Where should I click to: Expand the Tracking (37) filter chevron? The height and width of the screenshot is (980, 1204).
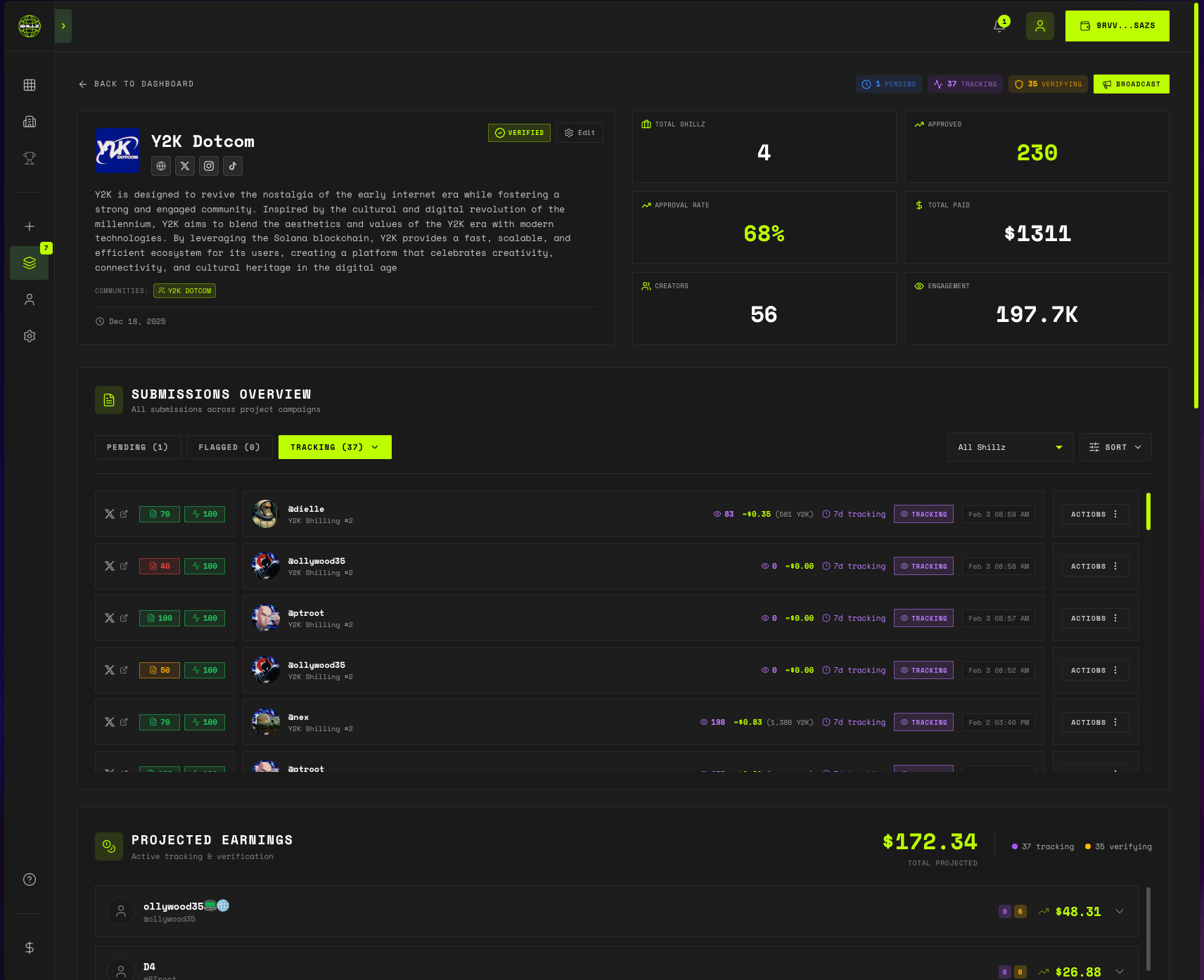375,447
